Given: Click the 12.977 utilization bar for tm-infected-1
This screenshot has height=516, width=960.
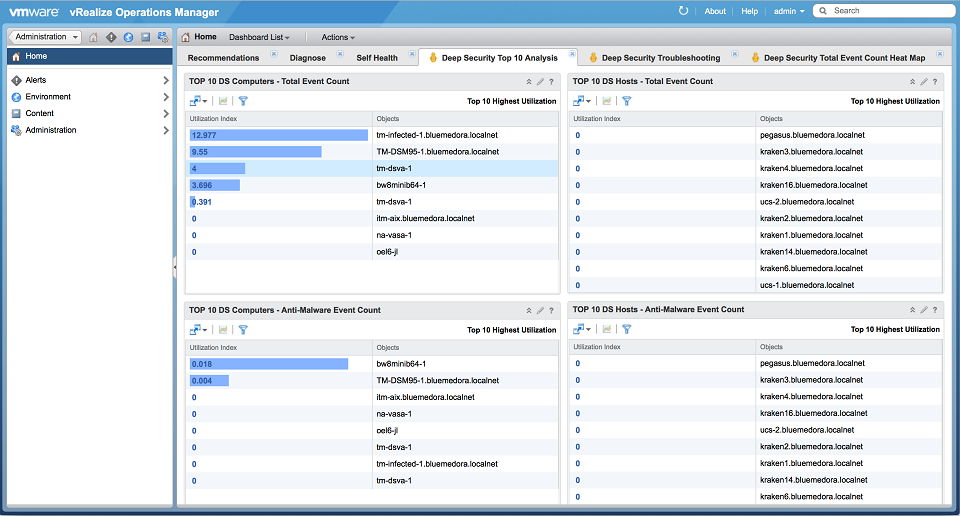Looking at the screenshot, I should pos(279,135).
